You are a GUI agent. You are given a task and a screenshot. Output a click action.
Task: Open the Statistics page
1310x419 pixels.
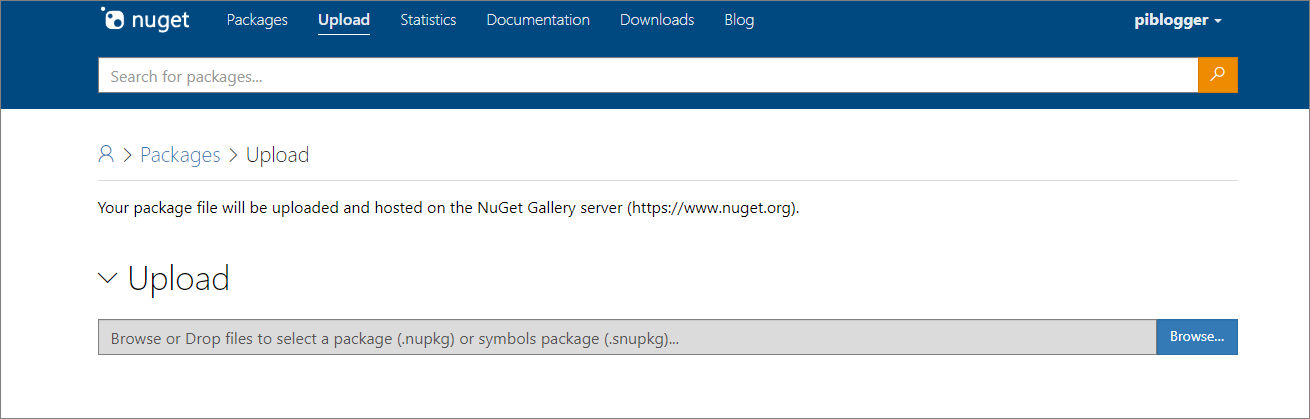[x=428, y=20]
